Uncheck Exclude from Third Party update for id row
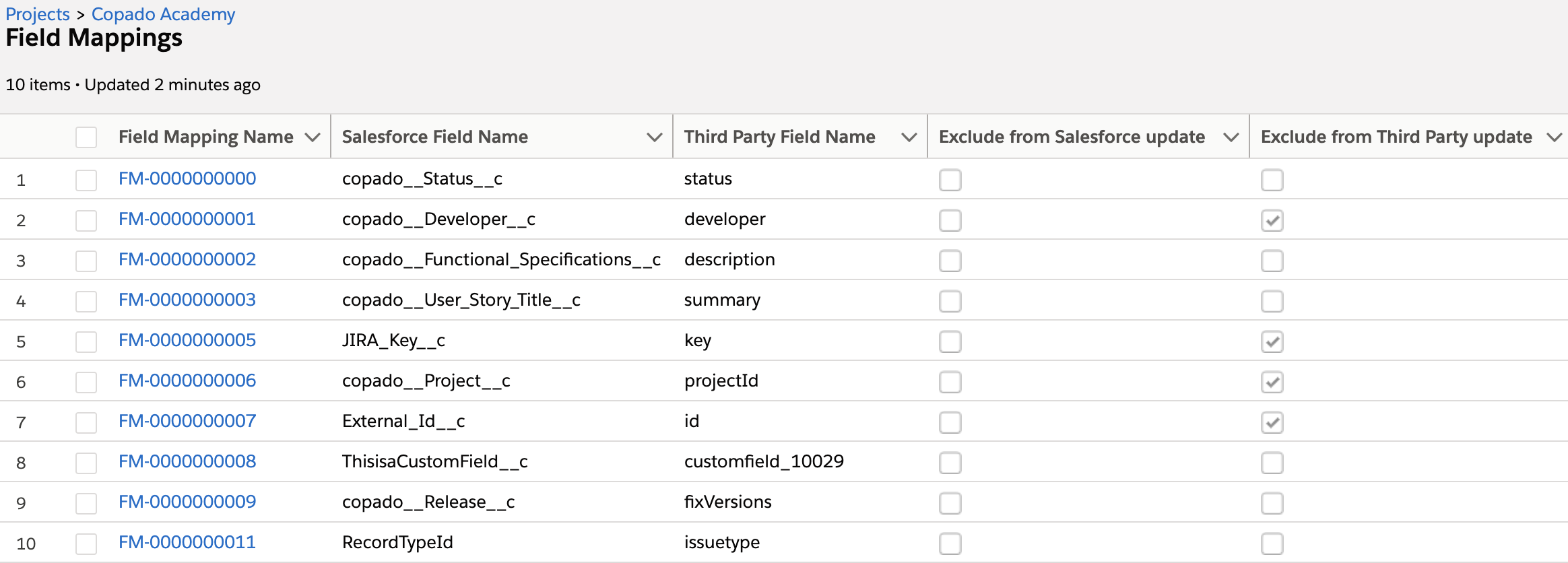Image resolution: width=1568 pixels, height=563 pixels. coord(1272,422)
